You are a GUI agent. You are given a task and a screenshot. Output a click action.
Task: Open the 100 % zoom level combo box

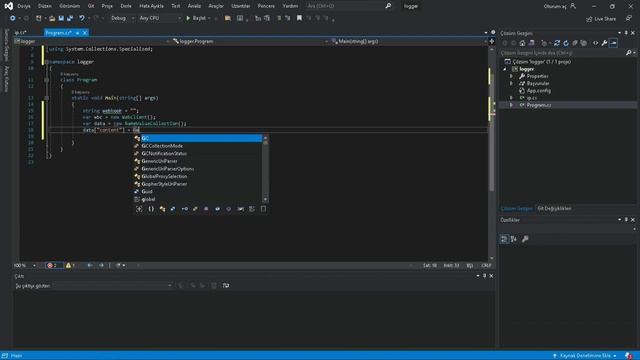point(25,266)
